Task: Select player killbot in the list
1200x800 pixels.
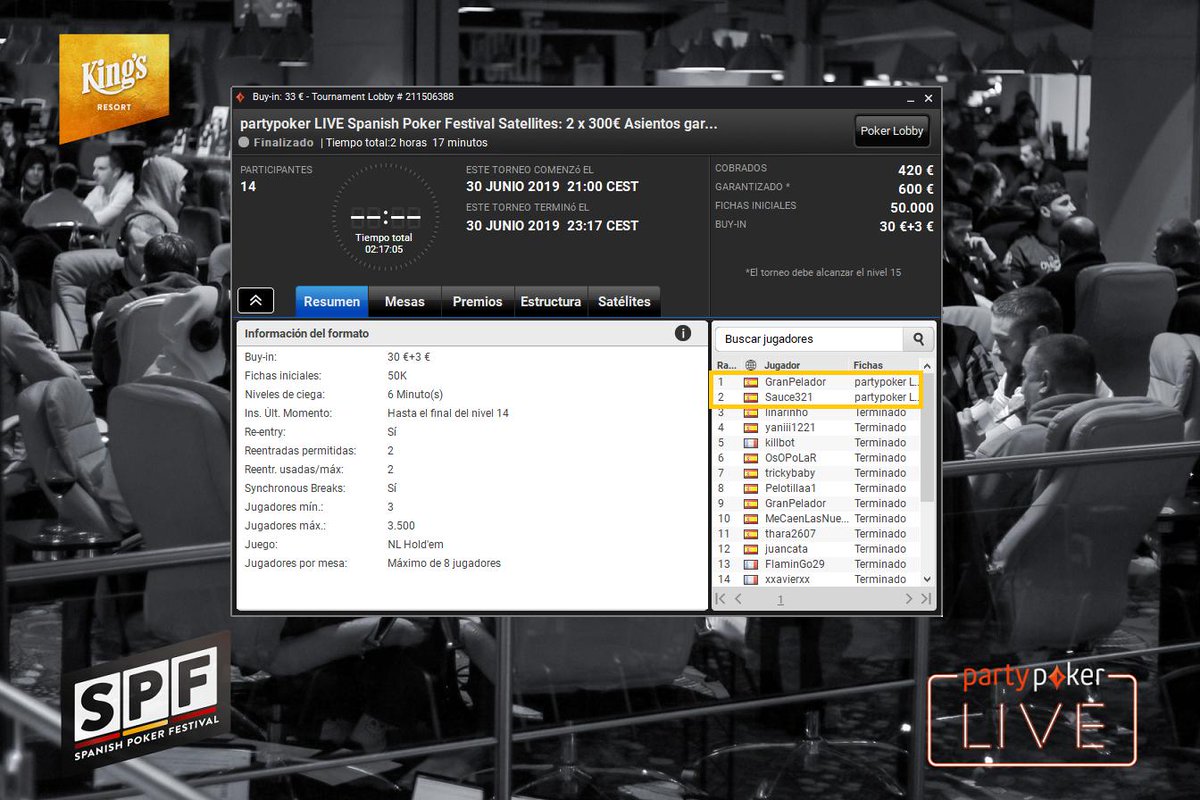Action: coord(817,442)
